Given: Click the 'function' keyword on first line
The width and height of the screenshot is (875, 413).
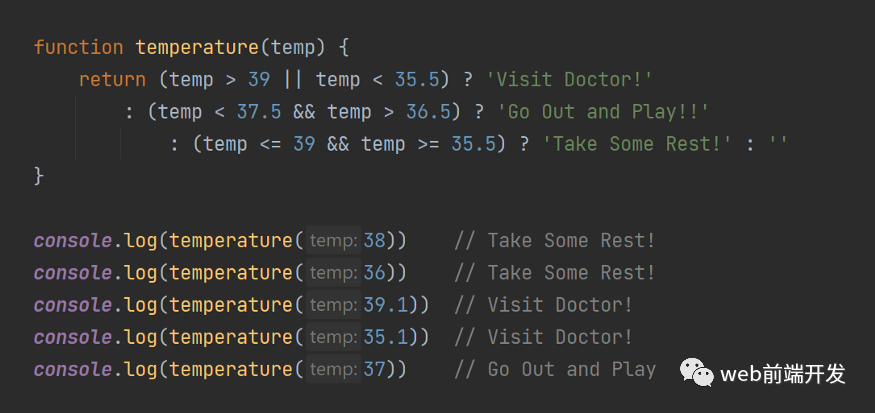Looking at the screenshot, I should point(79,47).
